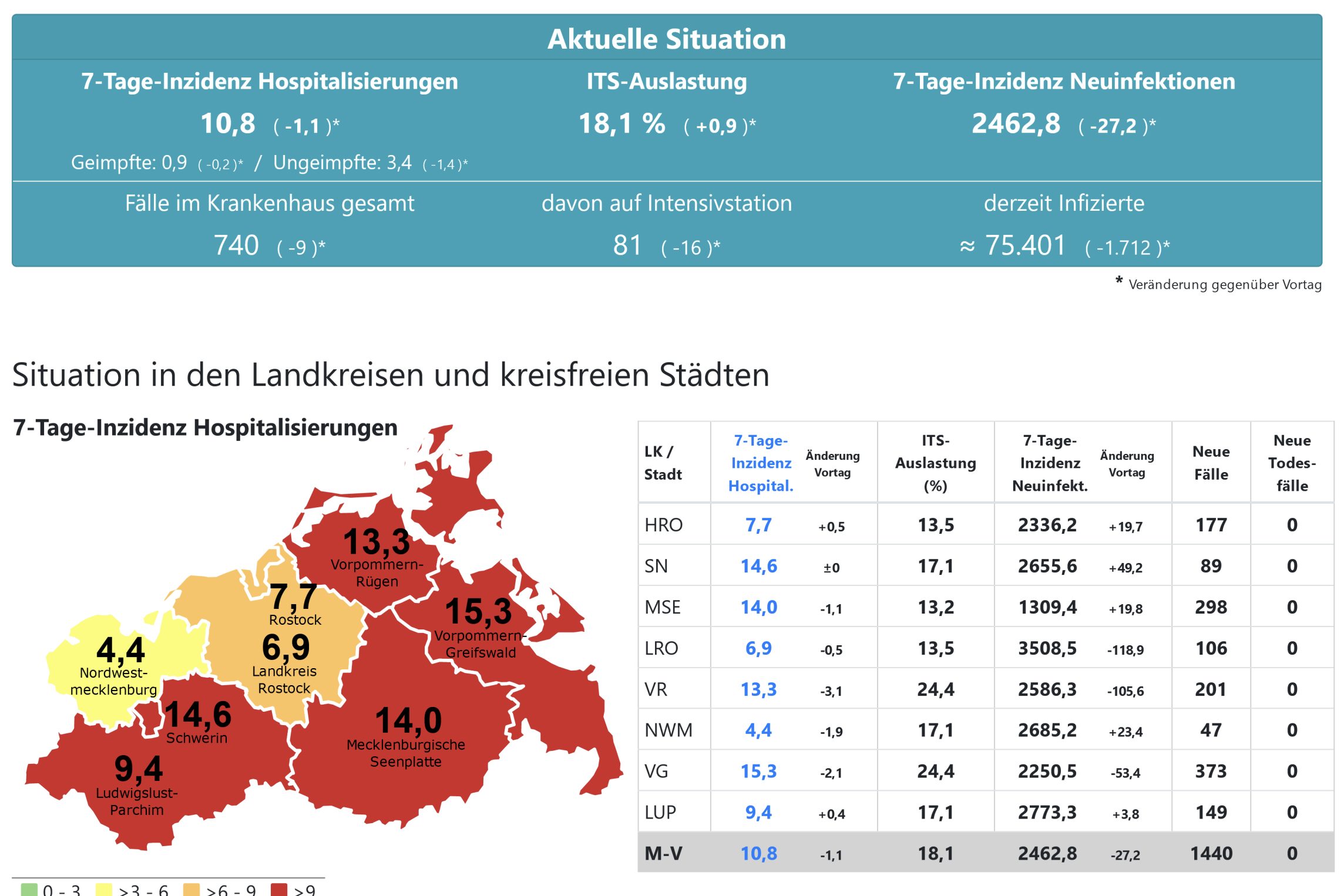1344x896 pixels.
Task: Click the Schwerin label on the map
Action: [x=196, y=737]
